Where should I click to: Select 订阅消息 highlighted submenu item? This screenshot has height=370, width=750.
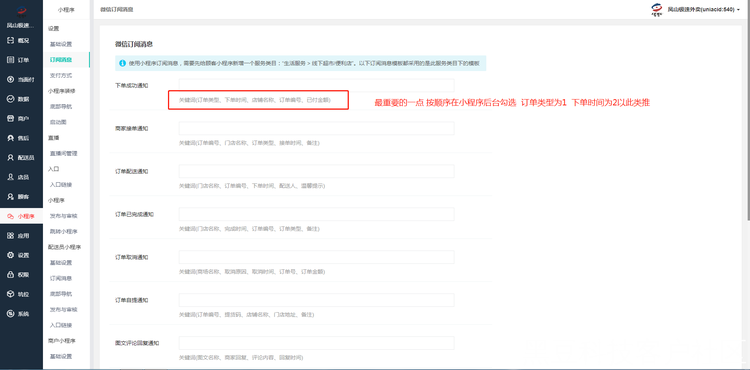[x=61, y=60]
